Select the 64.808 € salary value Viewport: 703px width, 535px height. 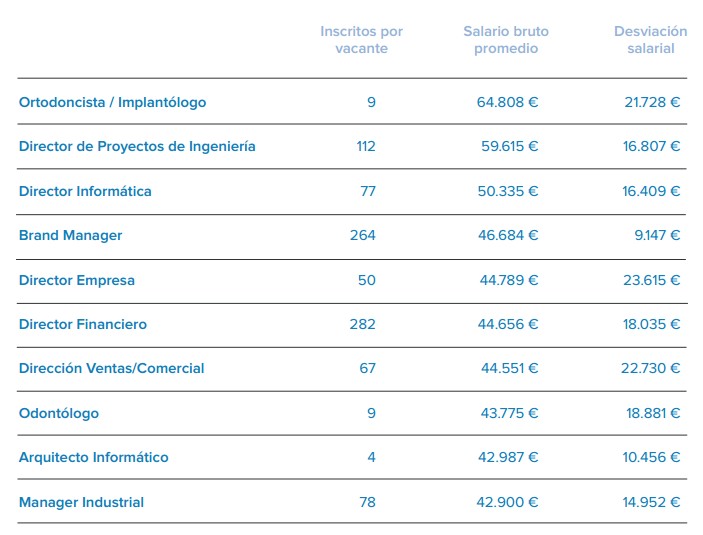pos(507,102)
